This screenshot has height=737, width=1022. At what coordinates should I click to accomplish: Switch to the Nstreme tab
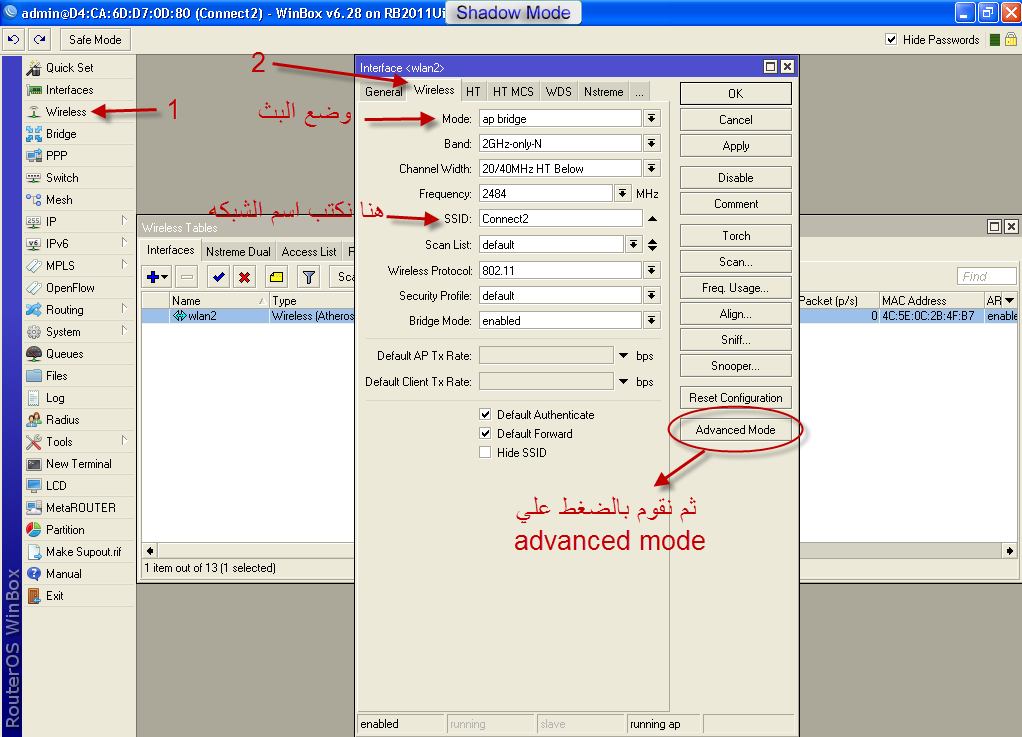(604, 92)
